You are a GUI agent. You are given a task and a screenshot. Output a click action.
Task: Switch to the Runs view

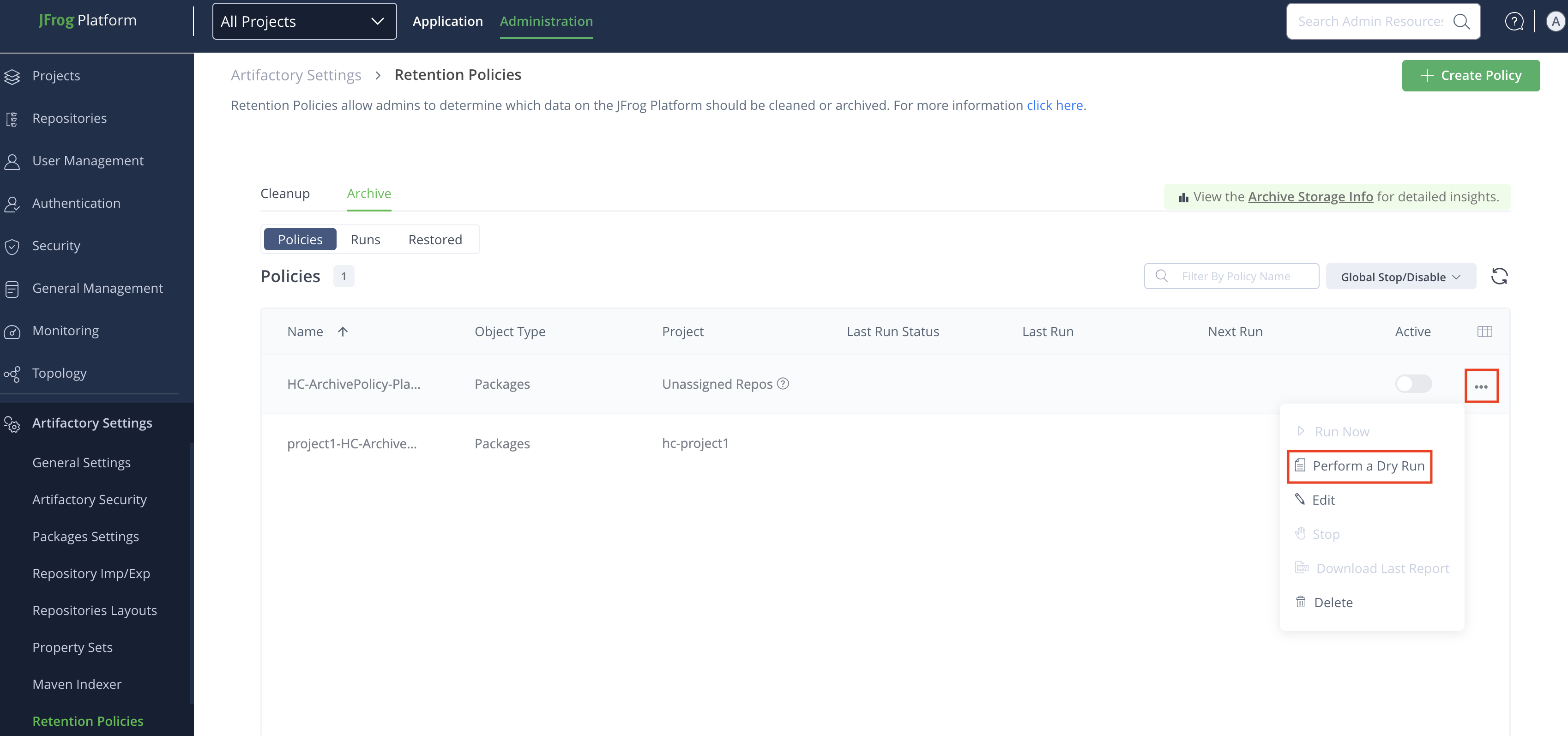tap(365, 239)
